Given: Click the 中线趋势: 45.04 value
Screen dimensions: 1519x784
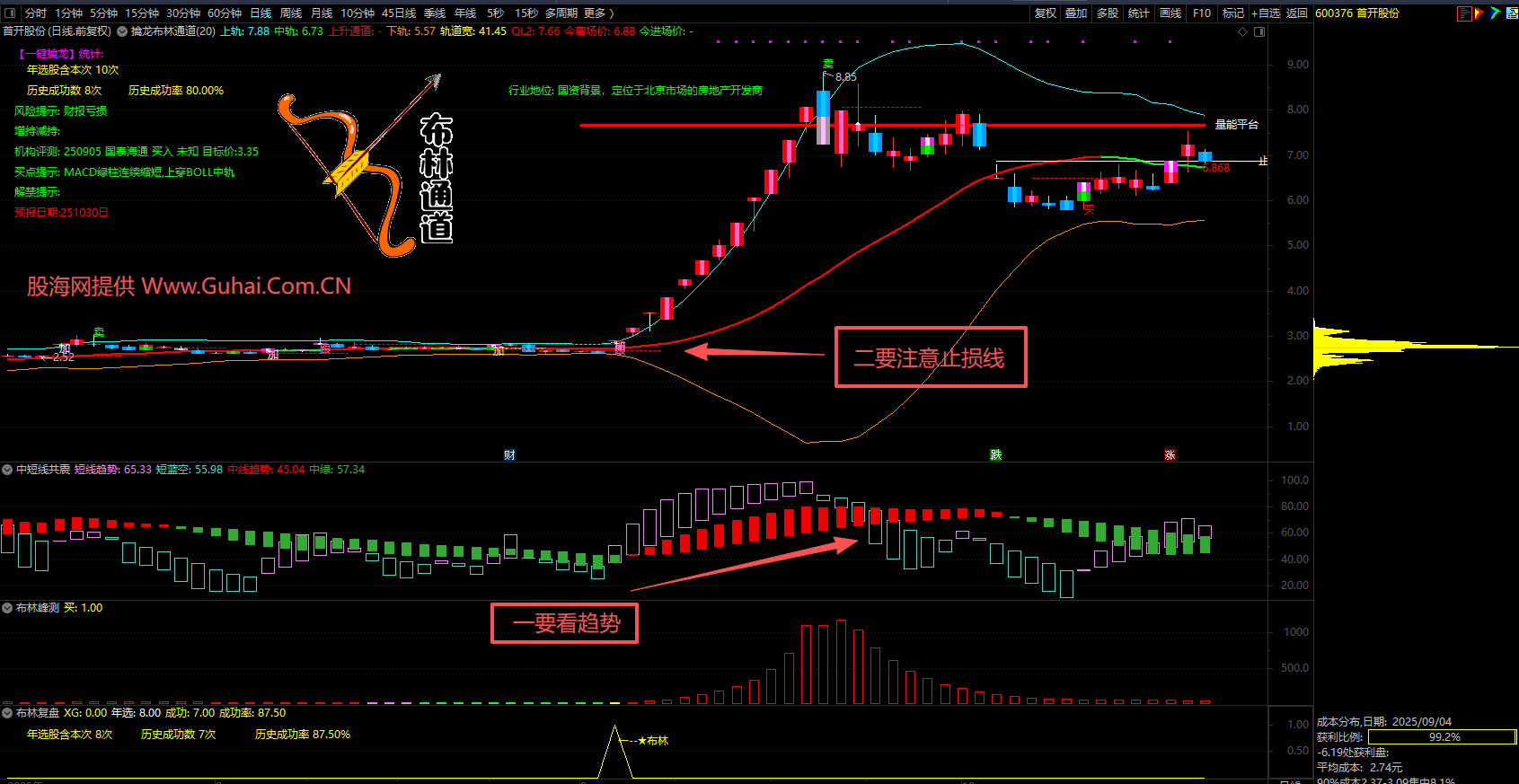Looking at the screenshot, I should [266, 470].
